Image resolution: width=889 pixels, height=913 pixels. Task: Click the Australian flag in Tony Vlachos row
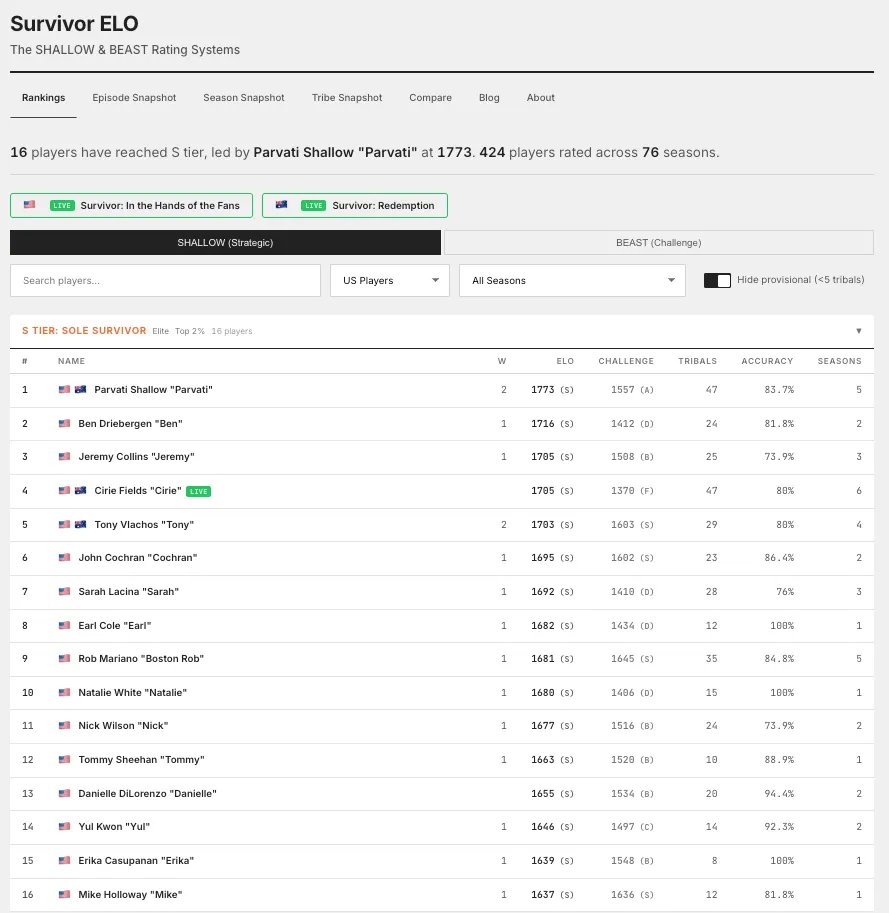pyautogui.click(x=80, y=525)
